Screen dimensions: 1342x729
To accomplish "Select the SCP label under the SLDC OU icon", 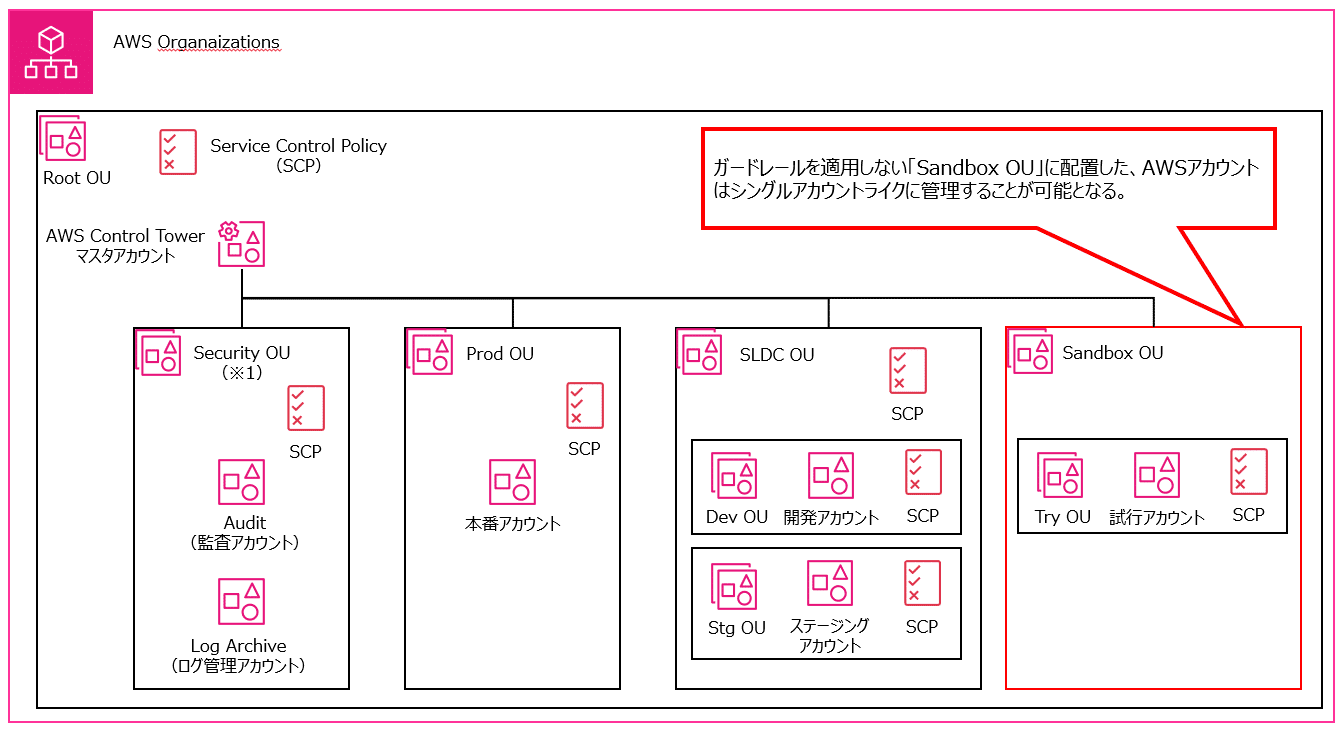I will click(907, 413).
